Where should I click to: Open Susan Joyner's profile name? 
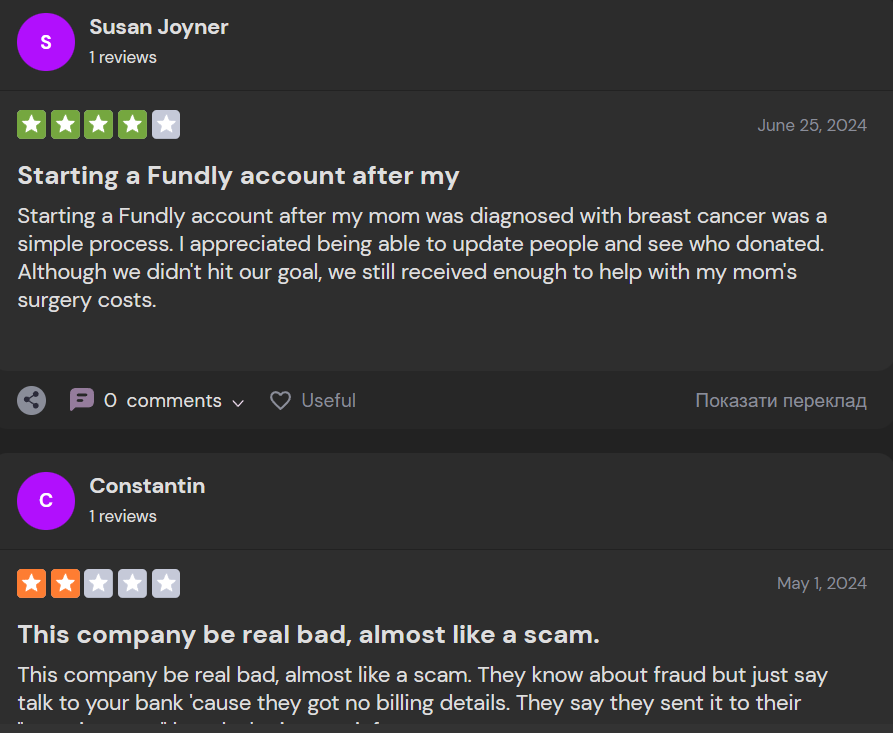(x=159, y=27)
